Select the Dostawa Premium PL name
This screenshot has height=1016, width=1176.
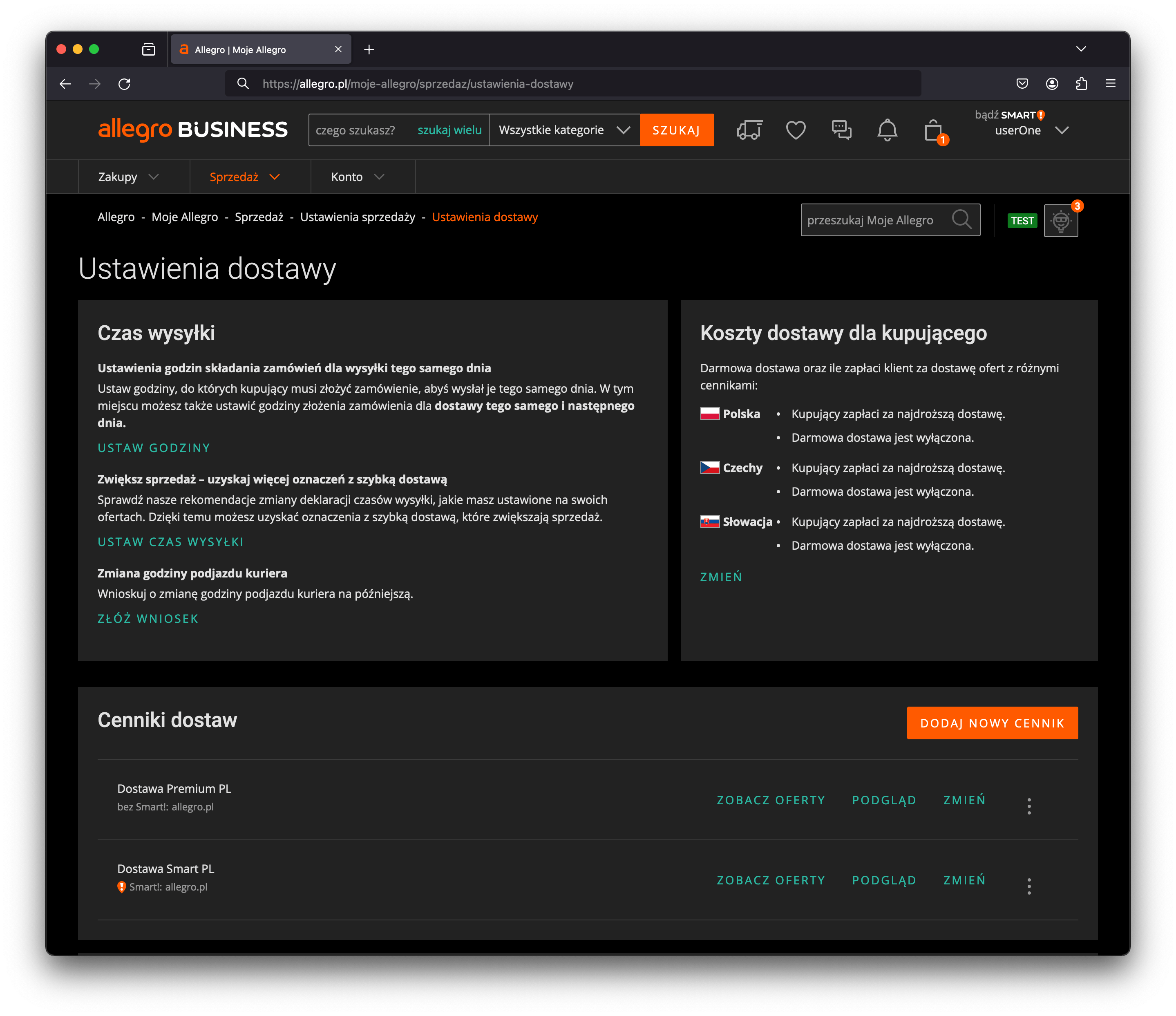(174, 788)
